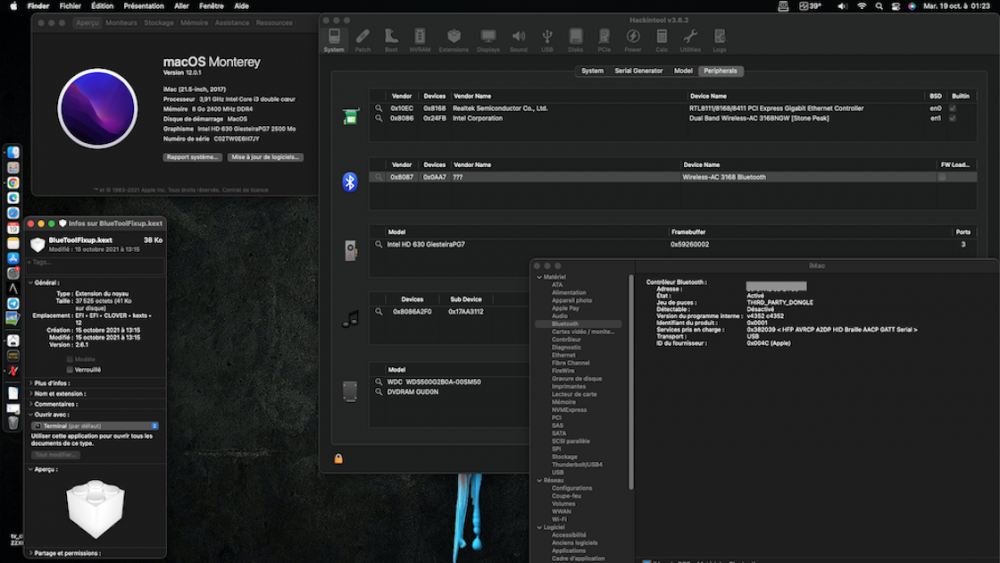The height and width of the screenshot is (563, 1000).
Task: Open Spotlight search in the menu bar
Action: tap(879, 6)
